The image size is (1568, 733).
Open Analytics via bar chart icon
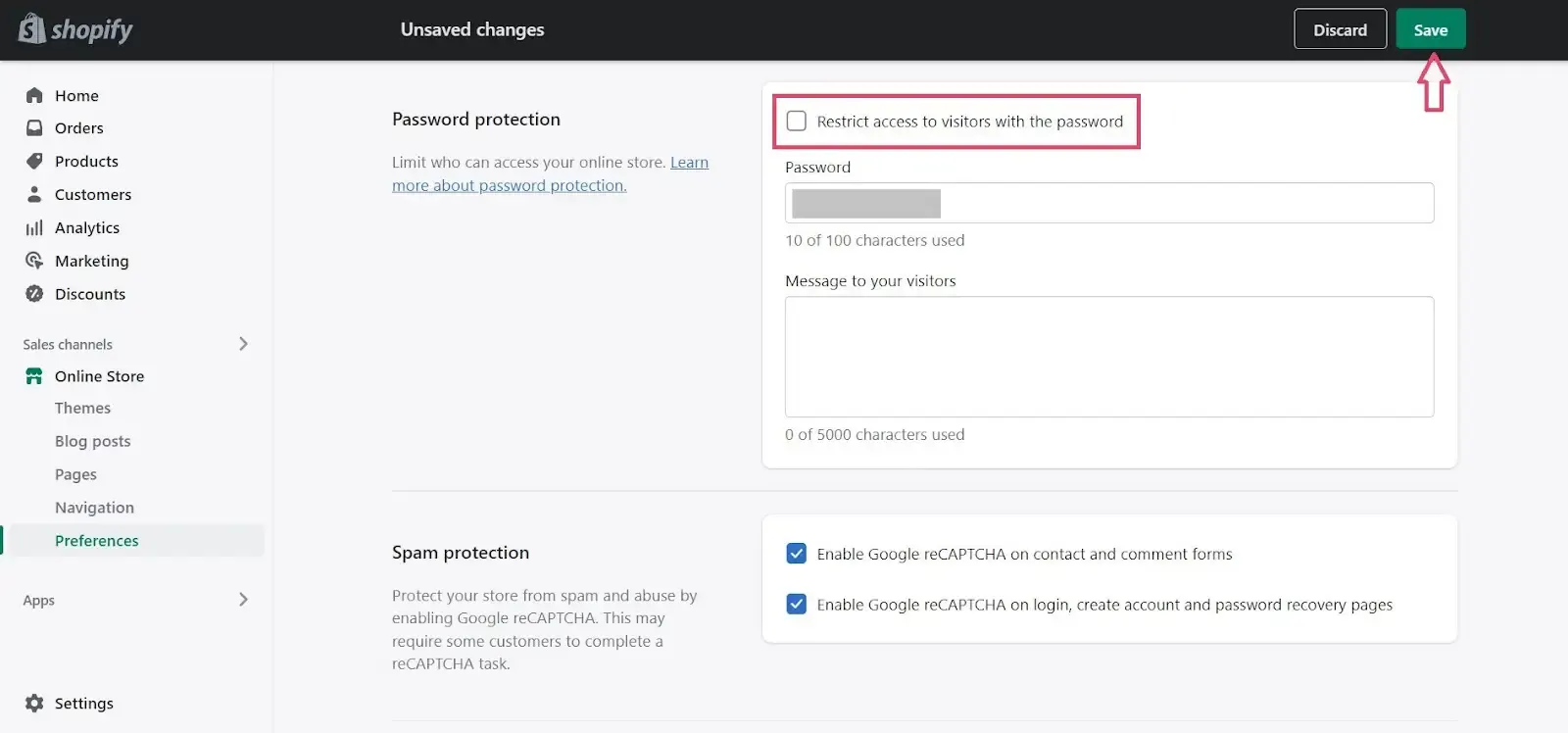pyautogui.click(x=34, y=227)
